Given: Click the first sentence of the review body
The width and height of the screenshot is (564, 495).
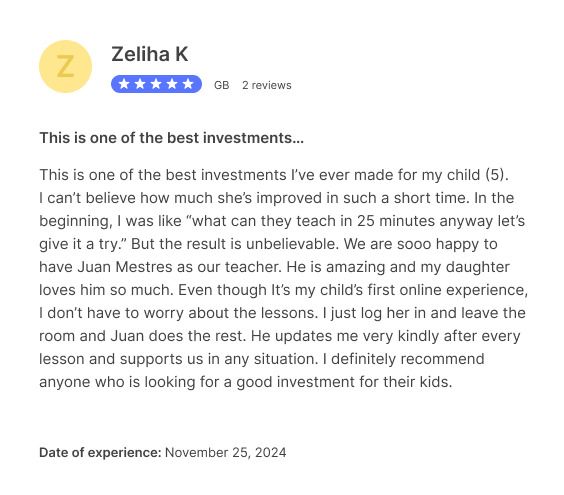Looking at the screenshot, I should click(274, 175).
